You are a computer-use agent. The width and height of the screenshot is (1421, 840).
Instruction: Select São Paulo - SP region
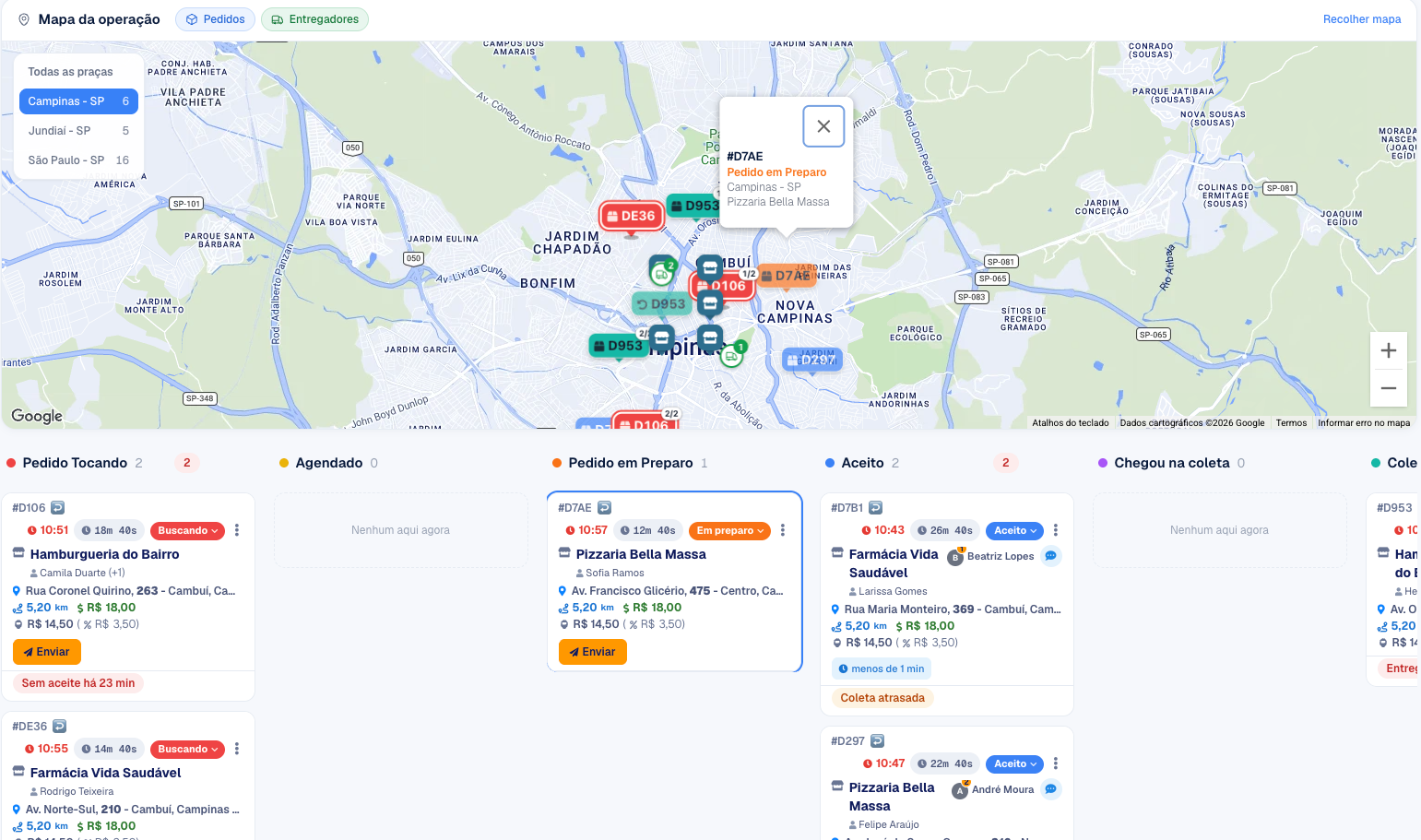point(79,160)
